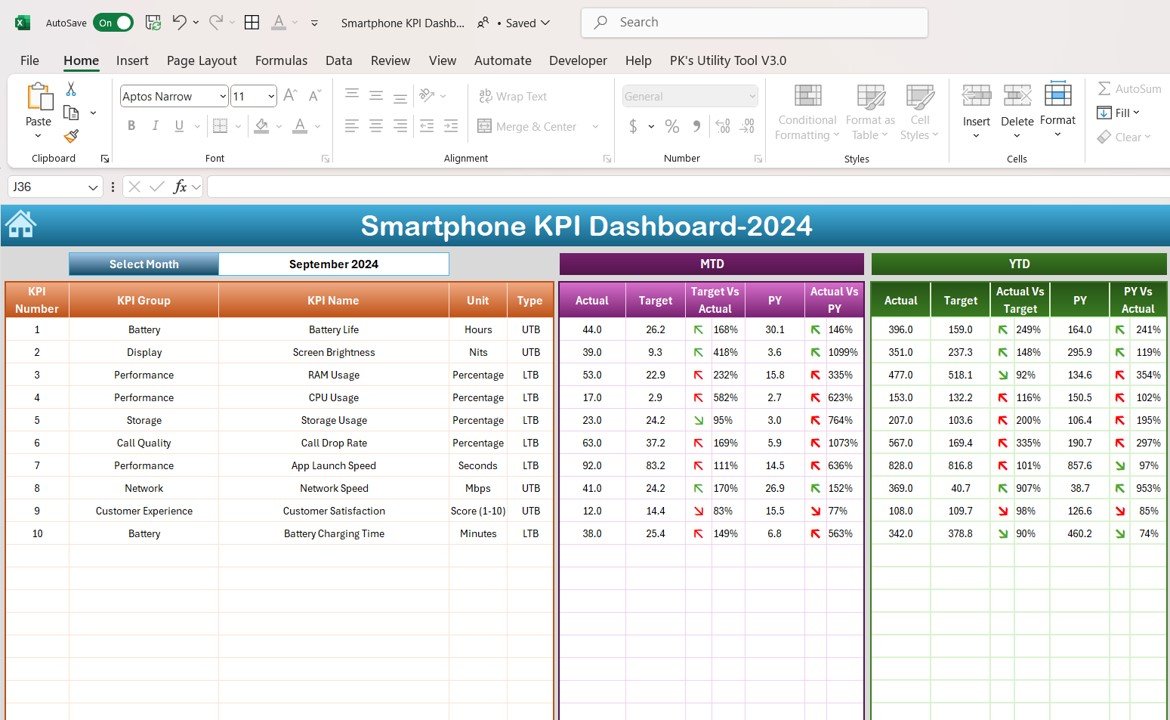Switch to the Formulas tab

[281, 60]
